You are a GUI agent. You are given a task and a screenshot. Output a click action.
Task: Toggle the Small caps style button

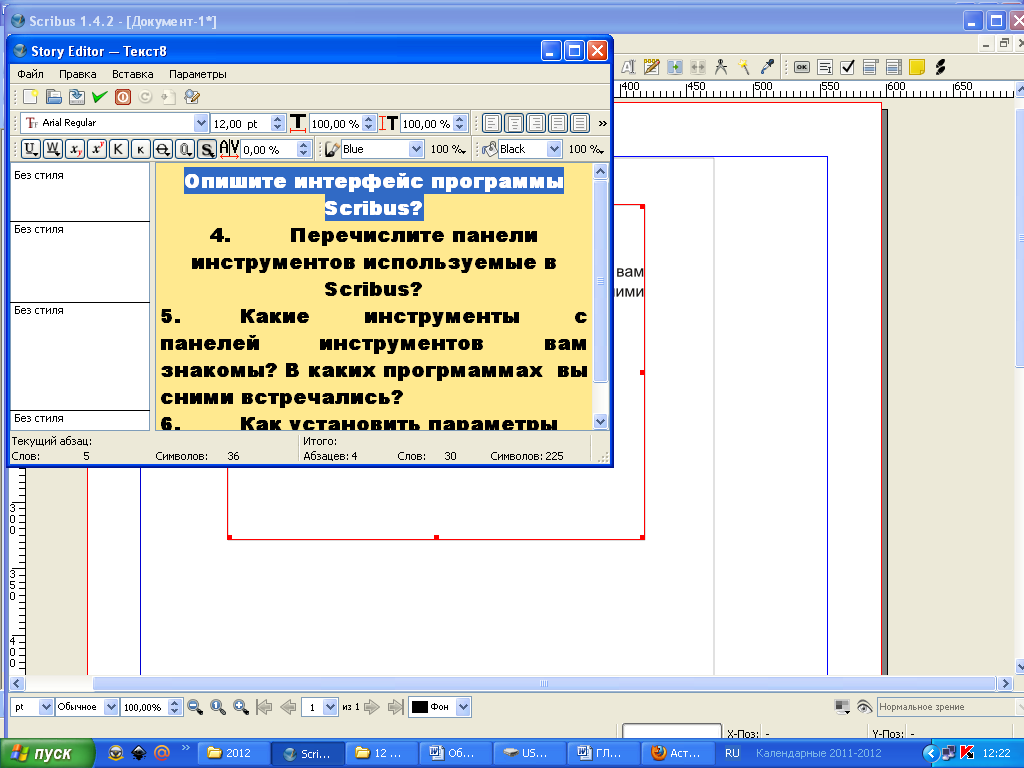140,149
